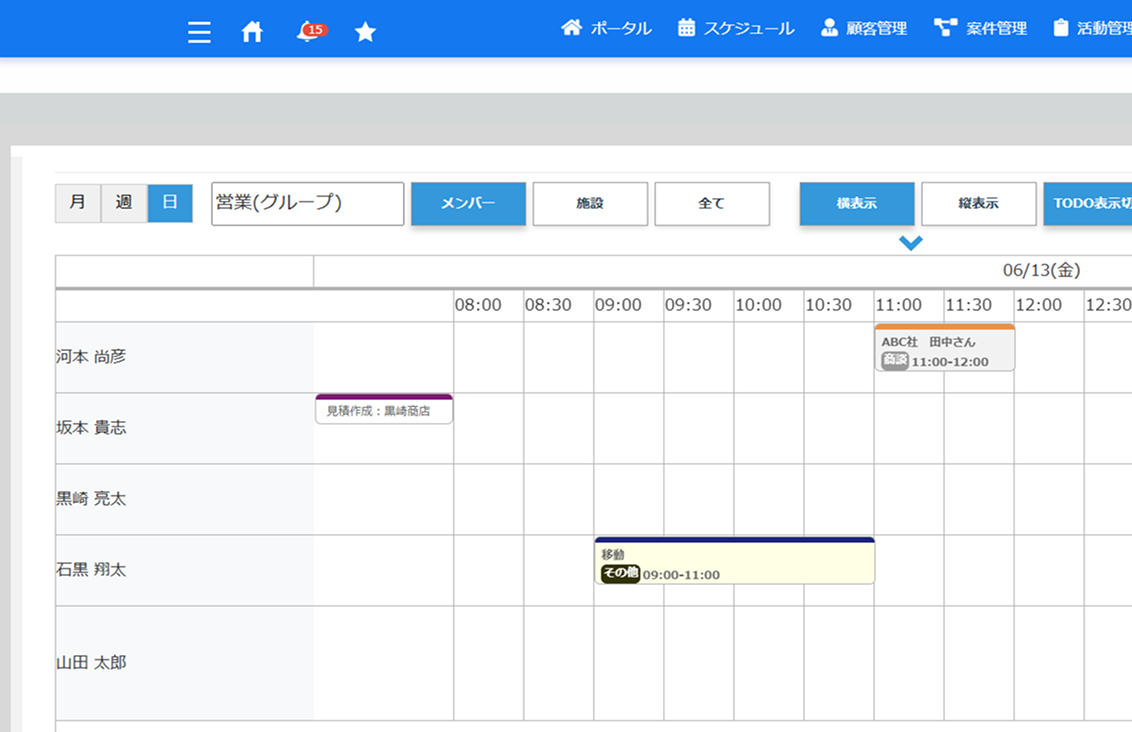Screen dimensions: 1132x732
Task: Show all with the 全て button
Action: [x=712, y=203]
